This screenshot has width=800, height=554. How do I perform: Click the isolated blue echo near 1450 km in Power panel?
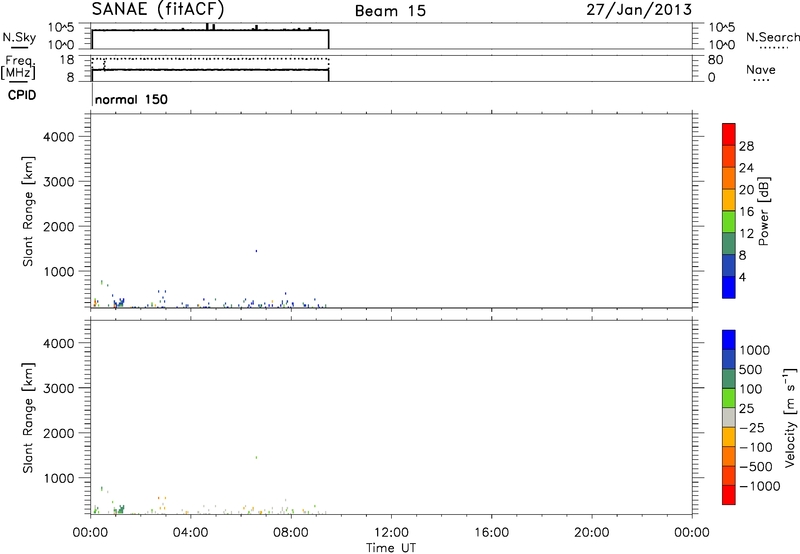pyautogui.click(x=256, y=251)
